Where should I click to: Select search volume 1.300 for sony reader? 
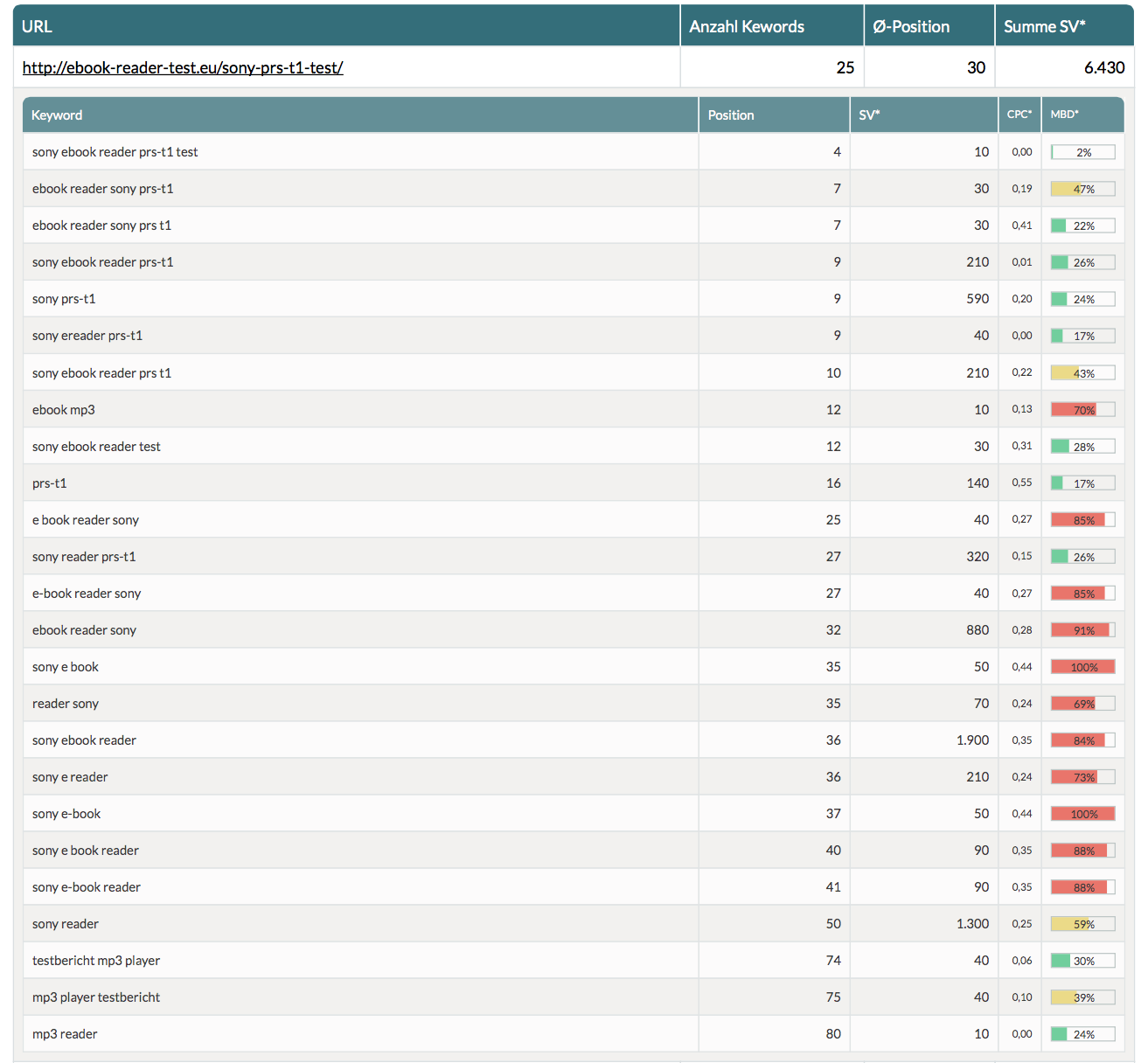click(972, 923)
